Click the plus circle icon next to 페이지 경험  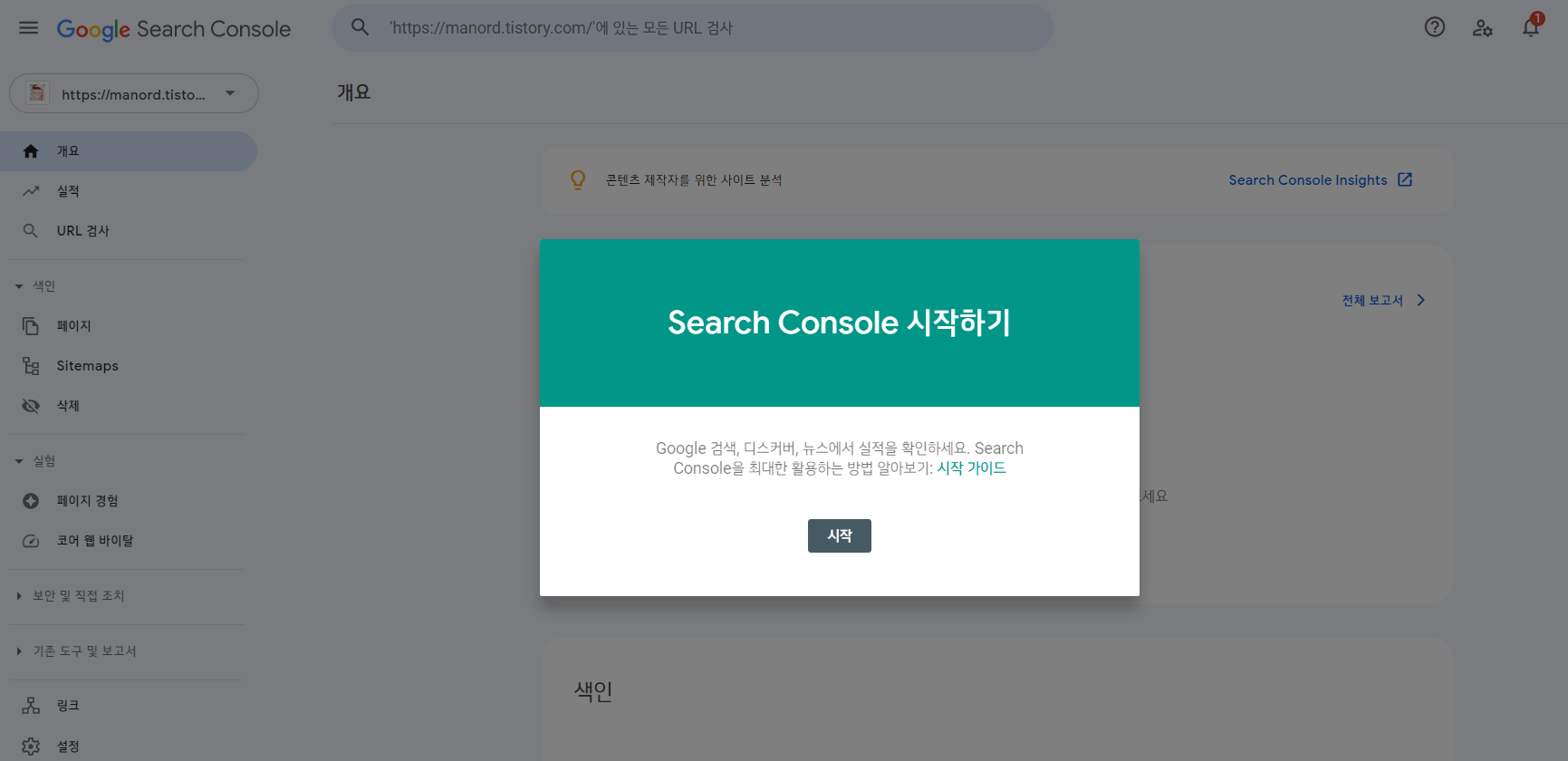pyautogui.click(x=31, y=501)
